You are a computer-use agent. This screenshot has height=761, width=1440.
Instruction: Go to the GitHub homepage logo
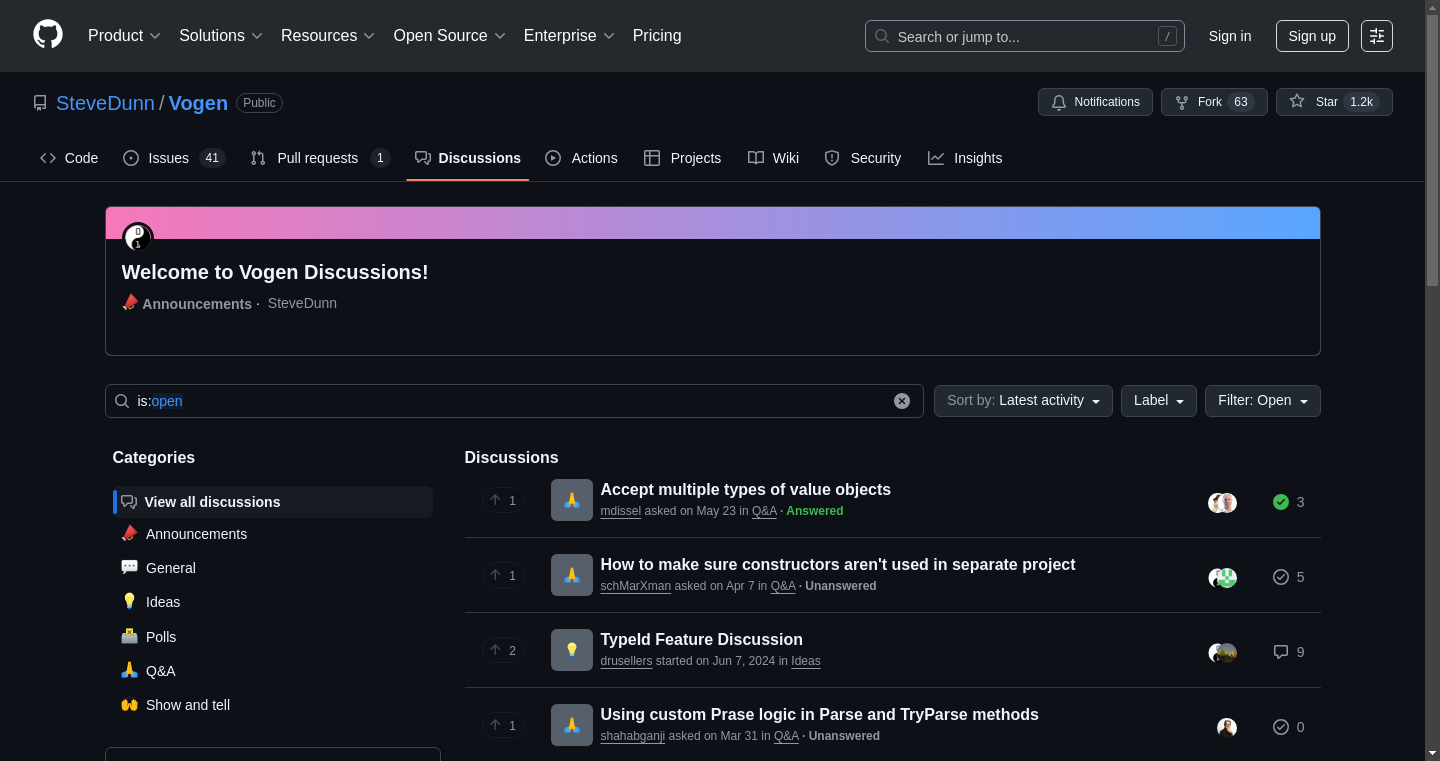(48, 35)
